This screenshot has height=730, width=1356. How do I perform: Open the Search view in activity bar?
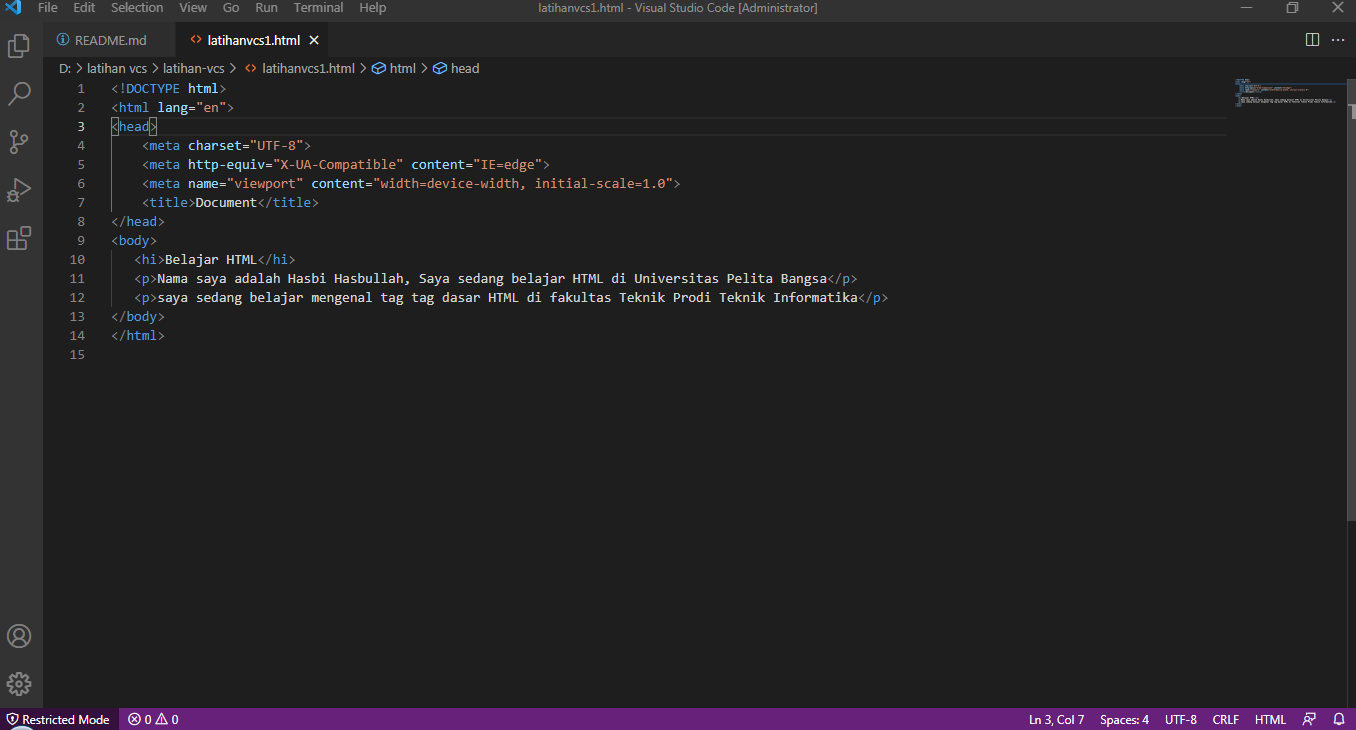19,94
